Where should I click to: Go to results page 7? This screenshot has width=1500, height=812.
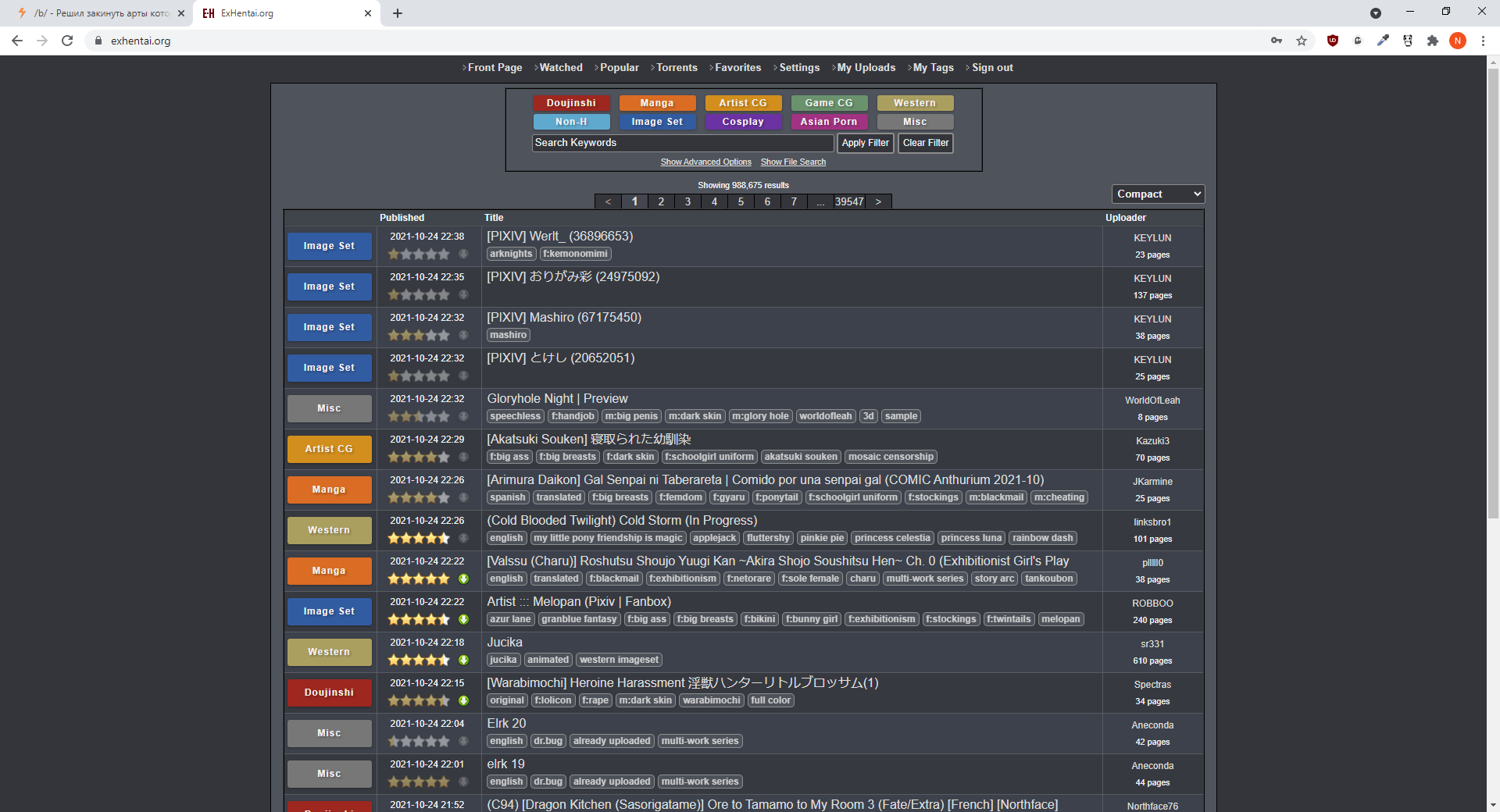794,201
